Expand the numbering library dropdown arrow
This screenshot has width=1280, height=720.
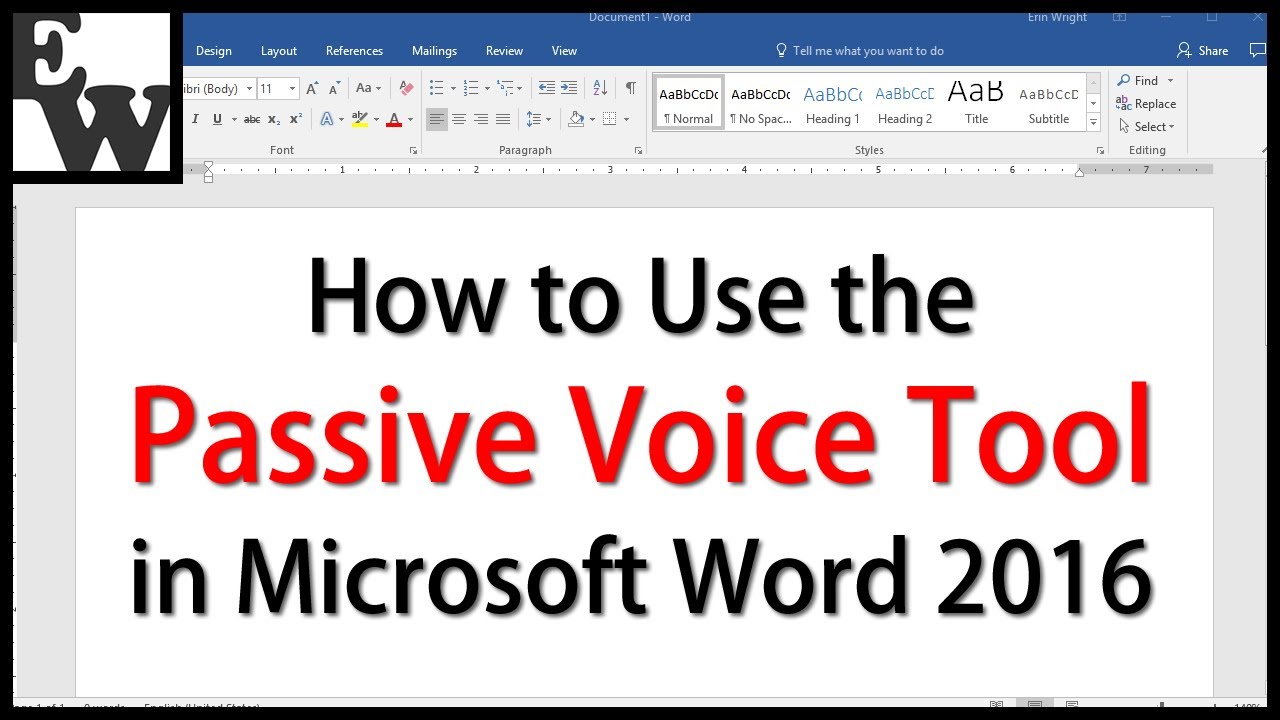488,89
